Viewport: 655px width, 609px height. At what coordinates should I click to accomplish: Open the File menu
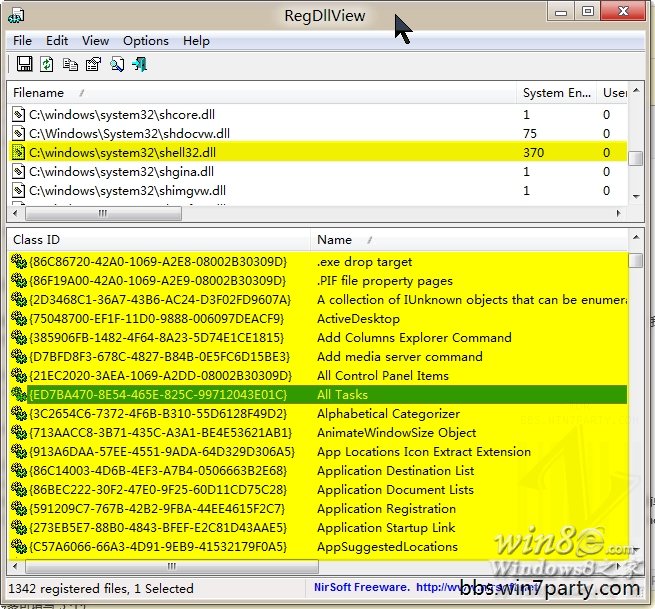click(23, 41)
